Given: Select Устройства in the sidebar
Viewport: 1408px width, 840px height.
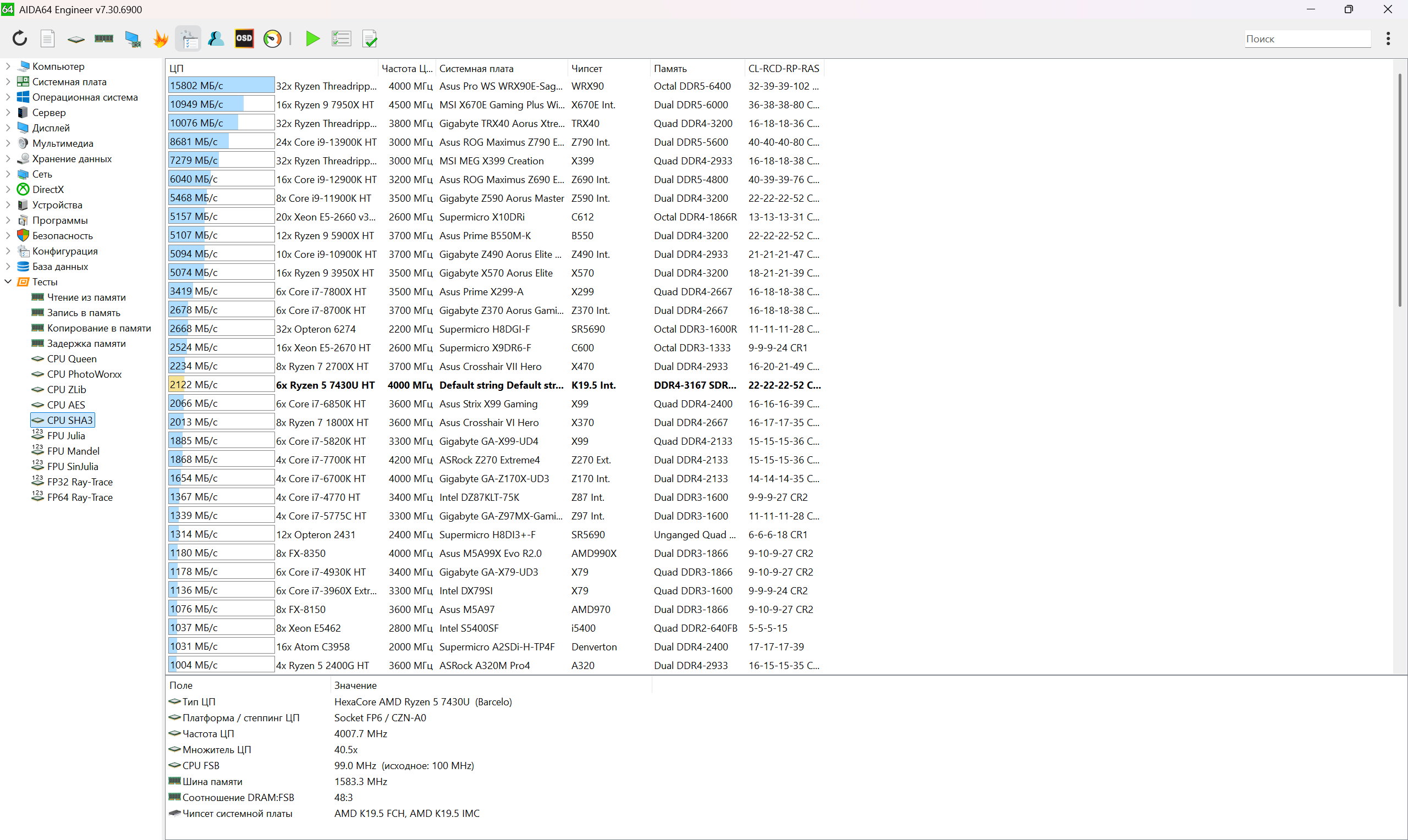Looking at the screenshot, I should (57, 205).
